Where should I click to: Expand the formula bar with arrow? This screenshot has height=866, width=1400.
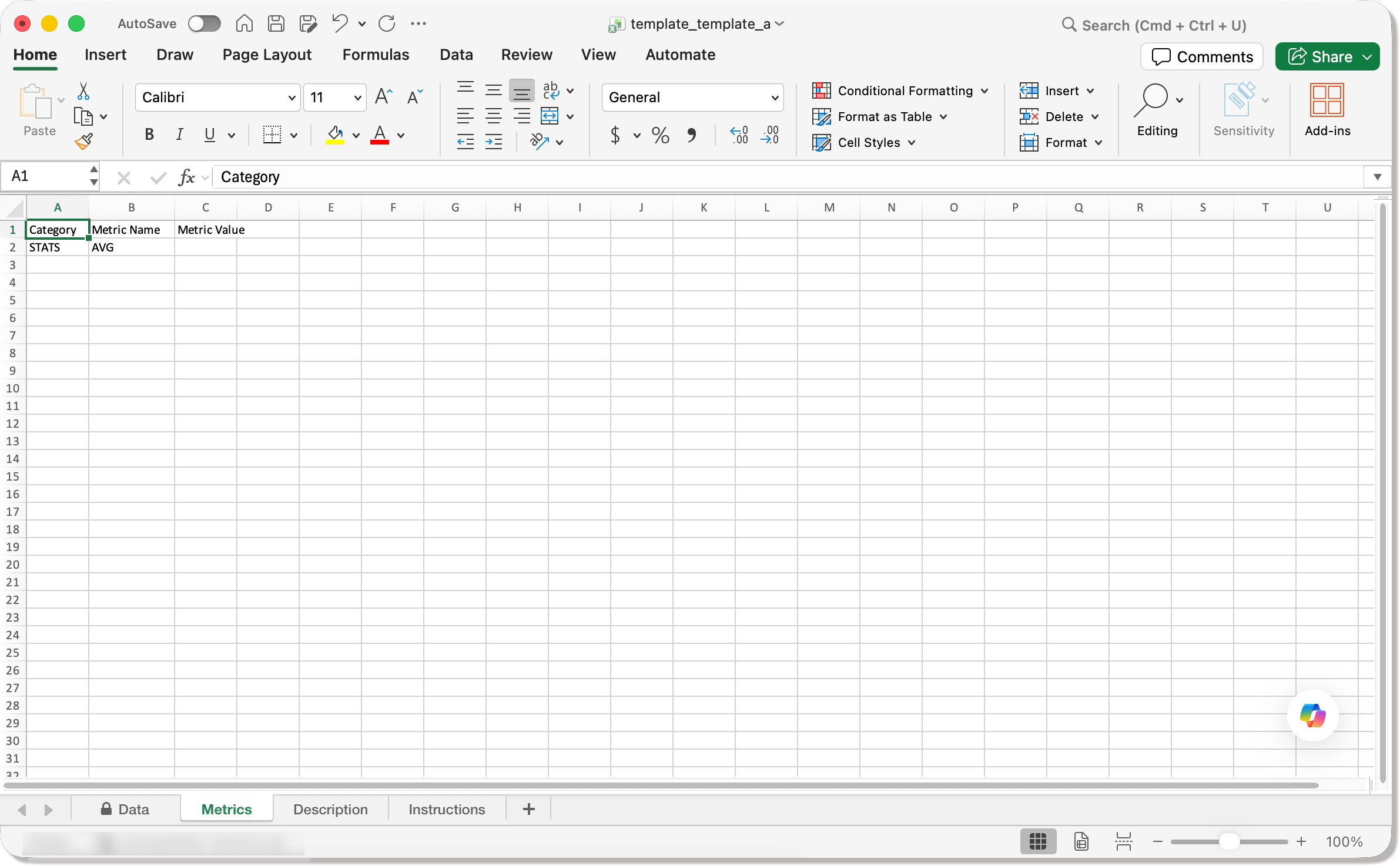tap(1377, 177)
